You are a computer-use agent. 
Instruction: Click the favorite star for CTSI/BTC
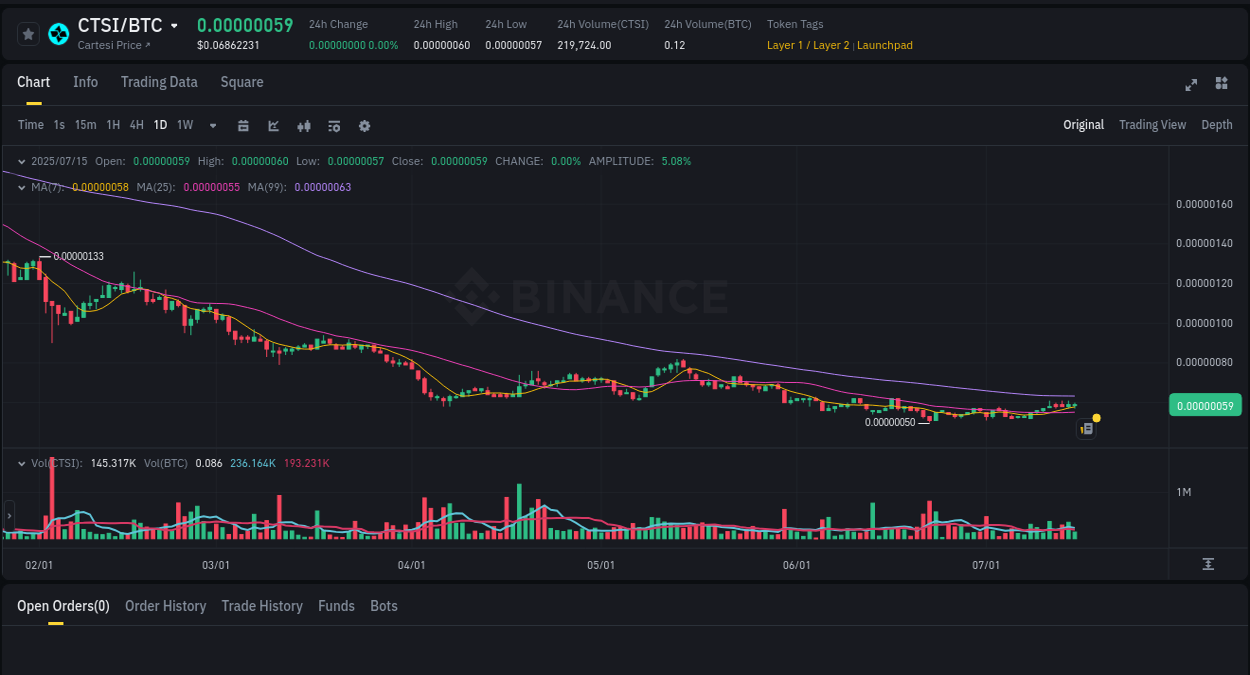(27, 33)
